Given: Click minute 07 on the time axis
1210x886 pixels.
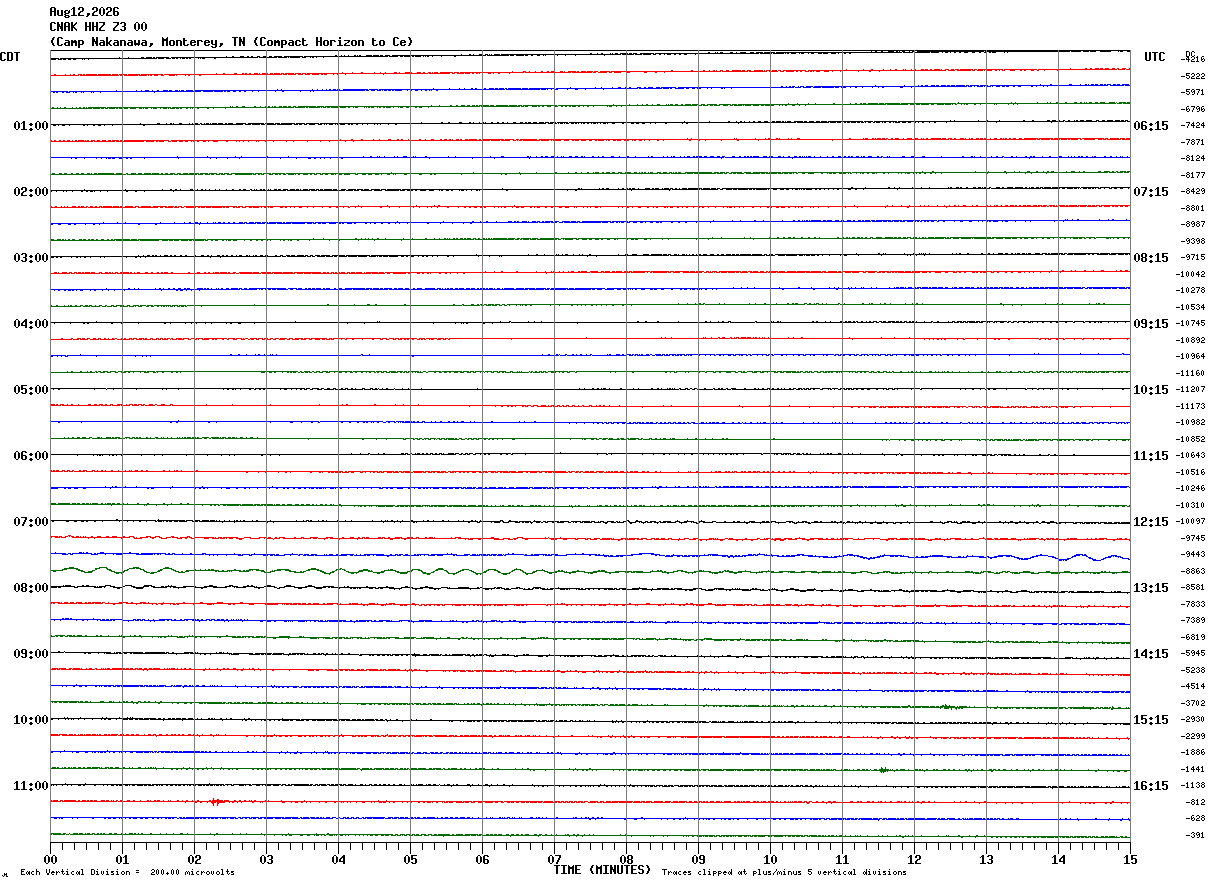Looking at the screenshot, I should click(554, 859).
